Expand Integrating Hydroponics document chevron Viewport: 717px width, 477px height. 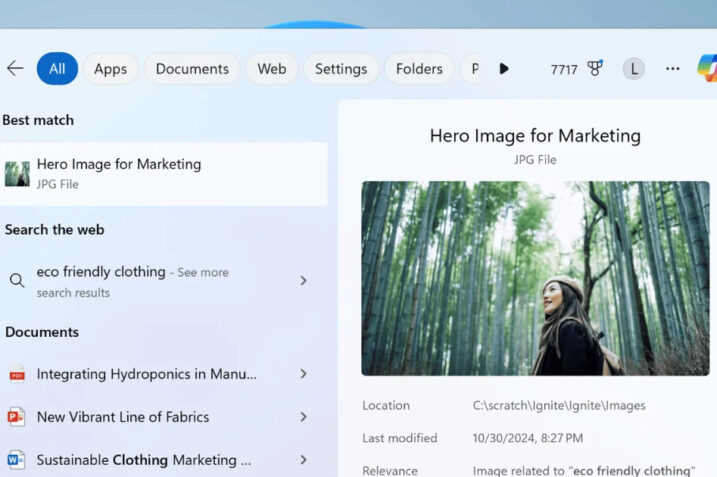click(x=303, y=374)
